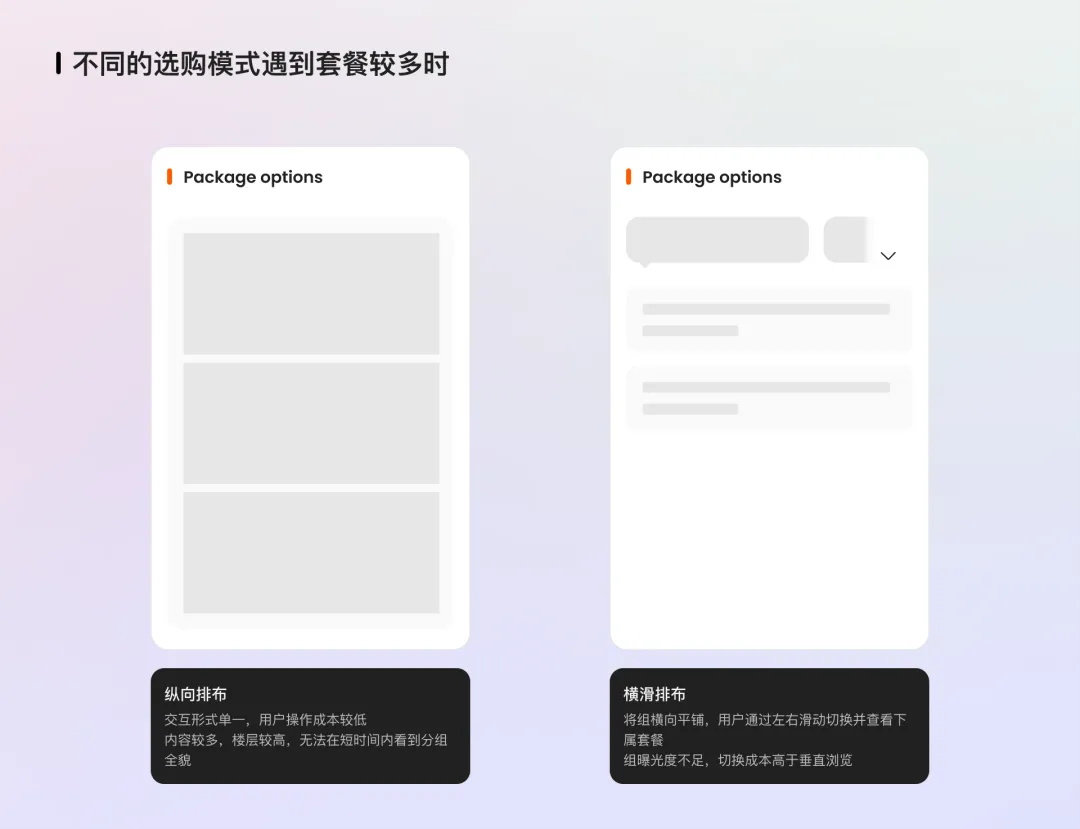Click the title marker before 不同的选购模式 heading
Image resolution: width=1080 pixels, height=829 pixels.
[57, 63]
